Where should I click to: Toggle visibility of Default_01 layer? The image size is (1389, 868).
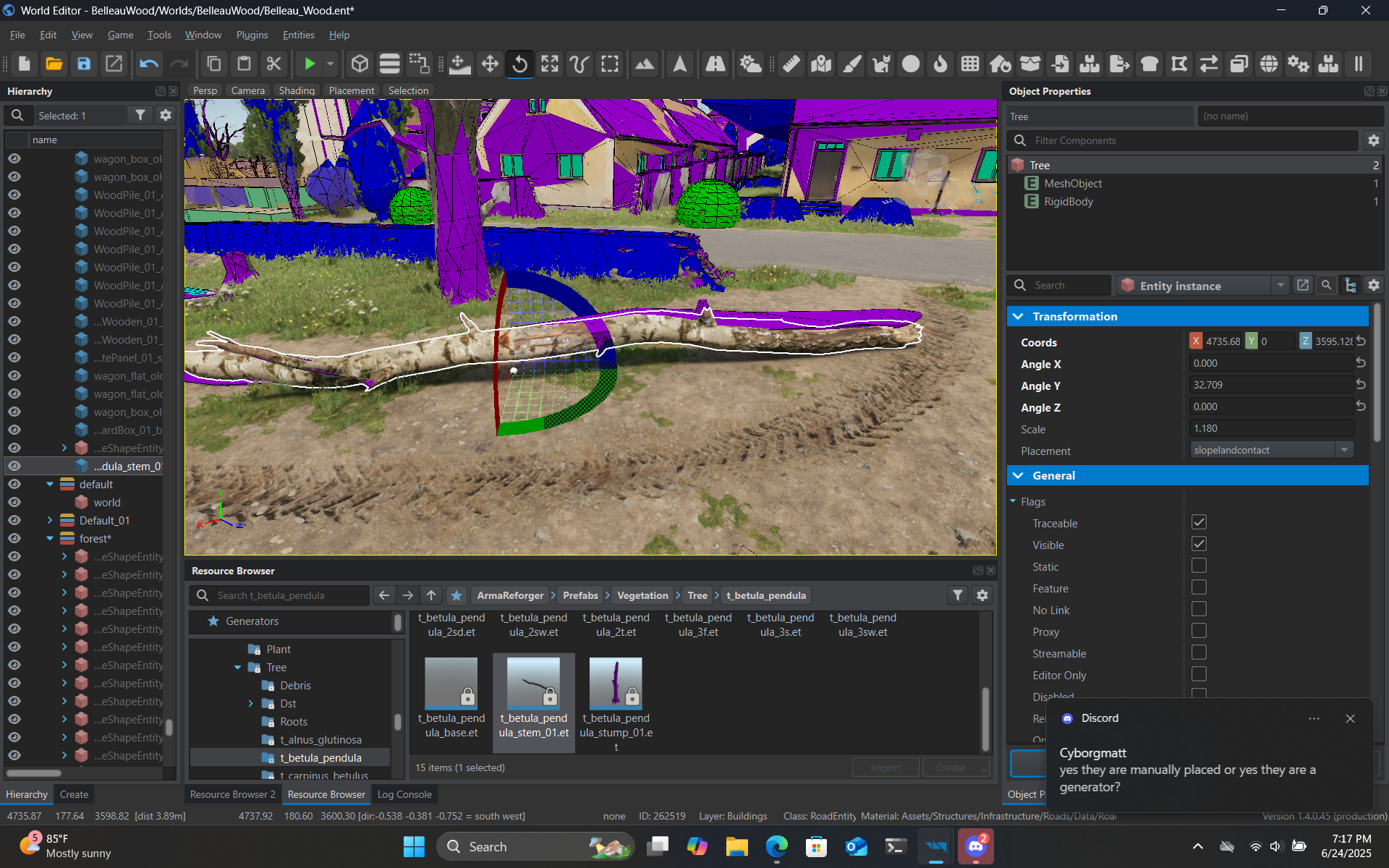14,520
